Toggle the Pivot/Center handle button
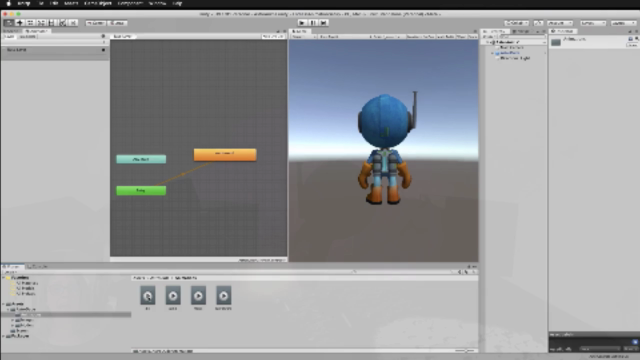This screenshot has height=360, width=640. (96, 23)
